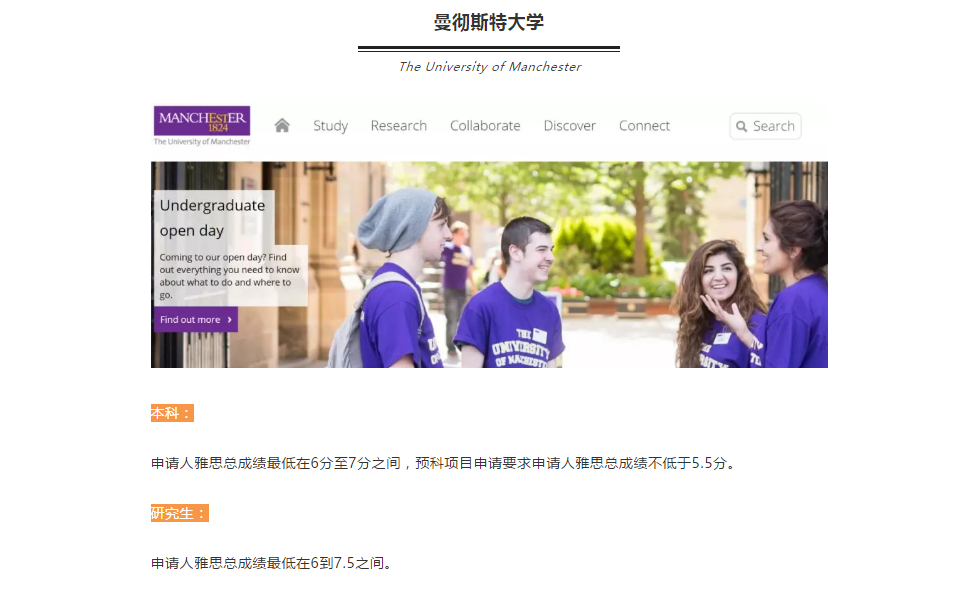Click the open day description paragraph
The height and width of the screenshot is (590, 975).
229,275
